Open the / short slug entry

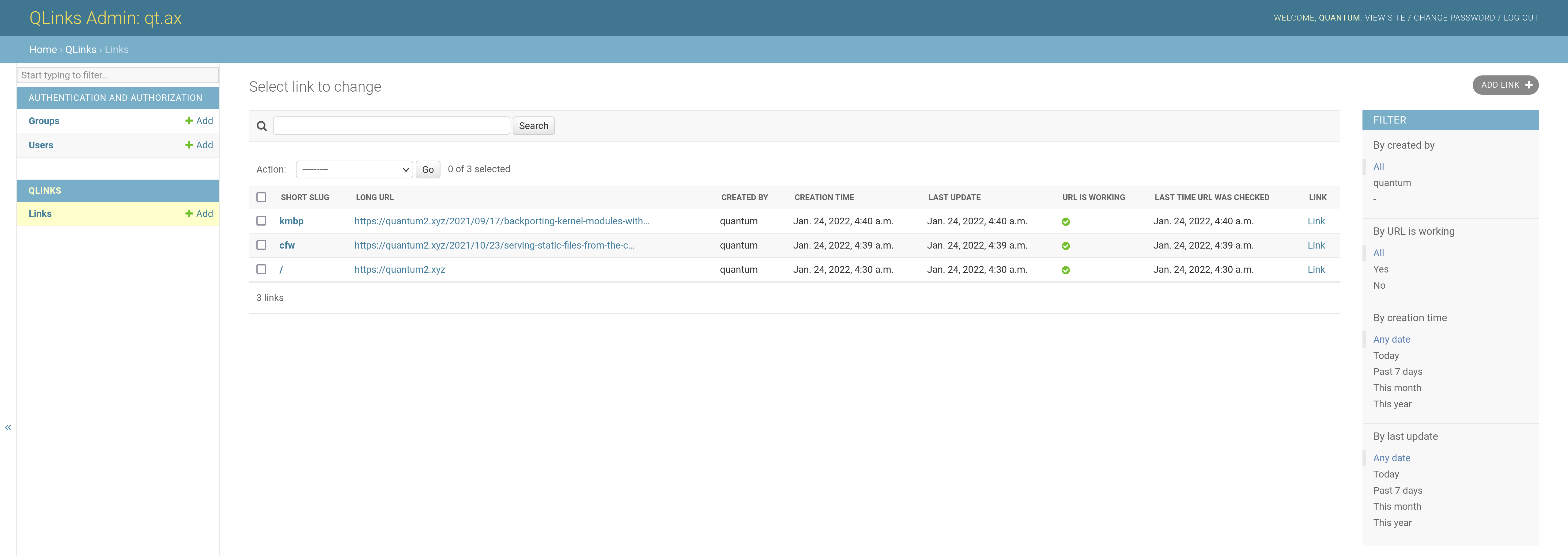[281, 270]
